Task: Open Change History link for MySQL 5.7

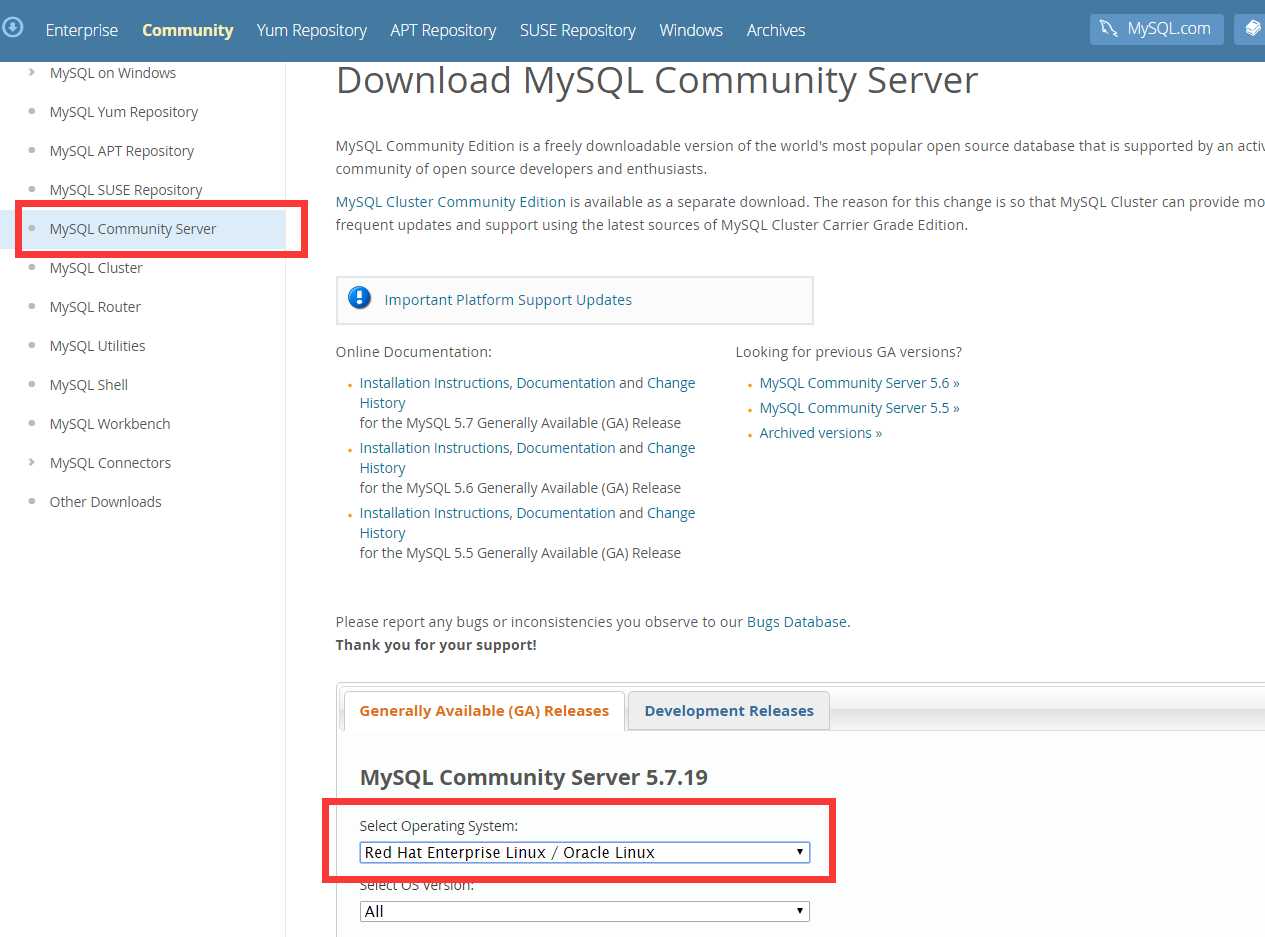Action: tap(671, 383)
